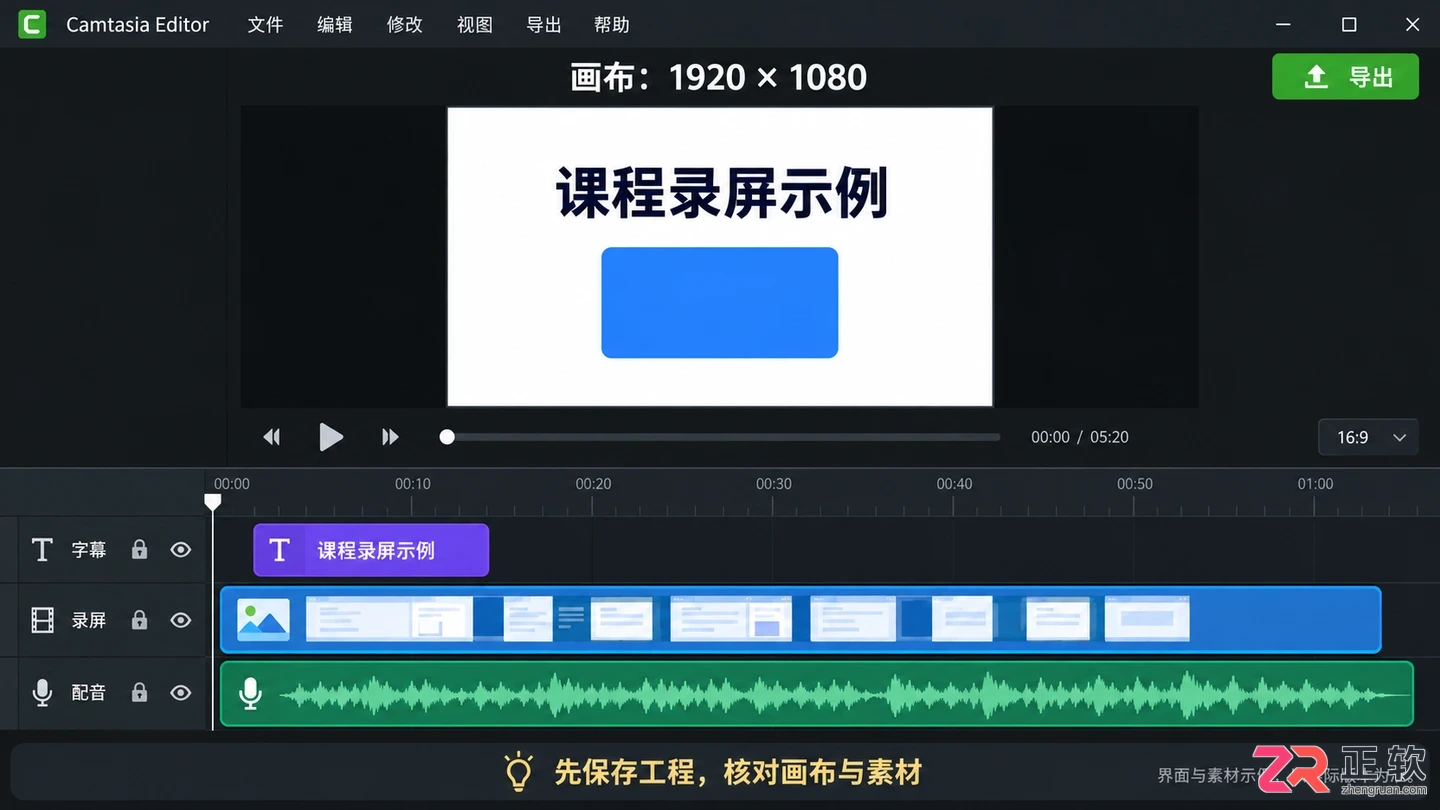Click the Camtasia logo icon
The width and height of the screenshot is (1440, 810).
tap(32, 25)
